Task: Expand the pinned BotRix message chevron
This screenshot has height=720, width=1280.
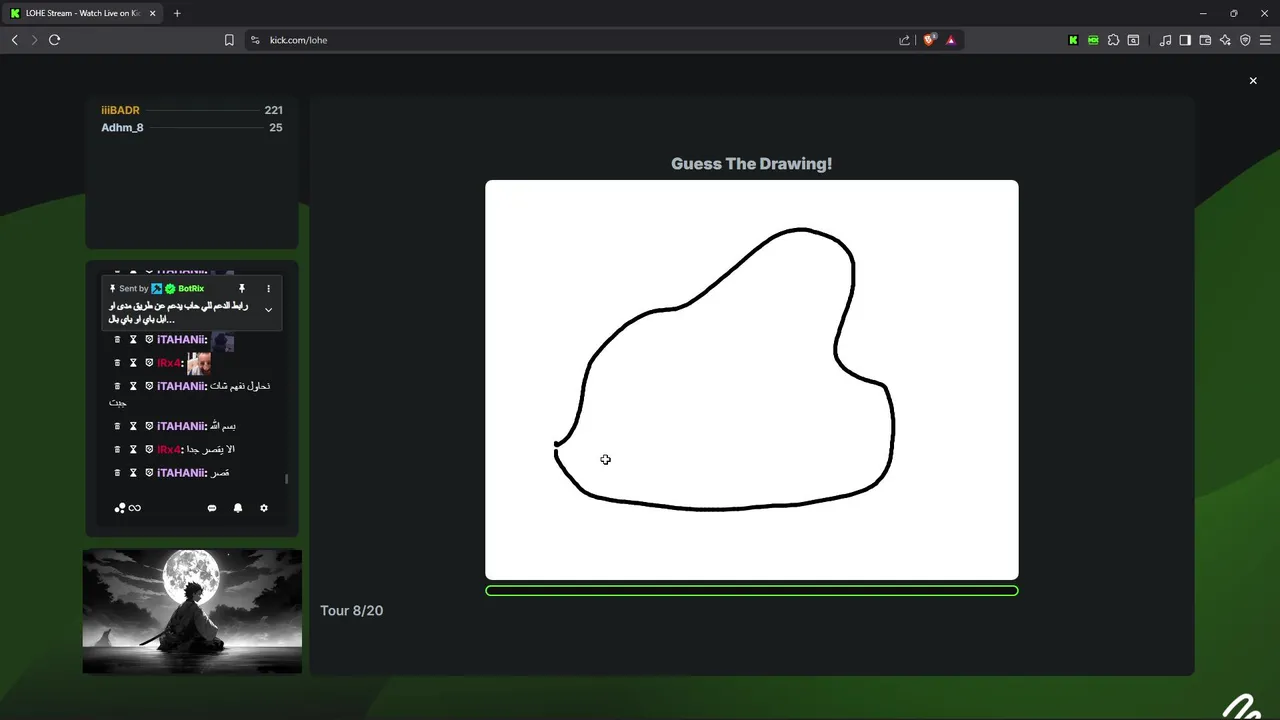Action: (x=268, y=310)
